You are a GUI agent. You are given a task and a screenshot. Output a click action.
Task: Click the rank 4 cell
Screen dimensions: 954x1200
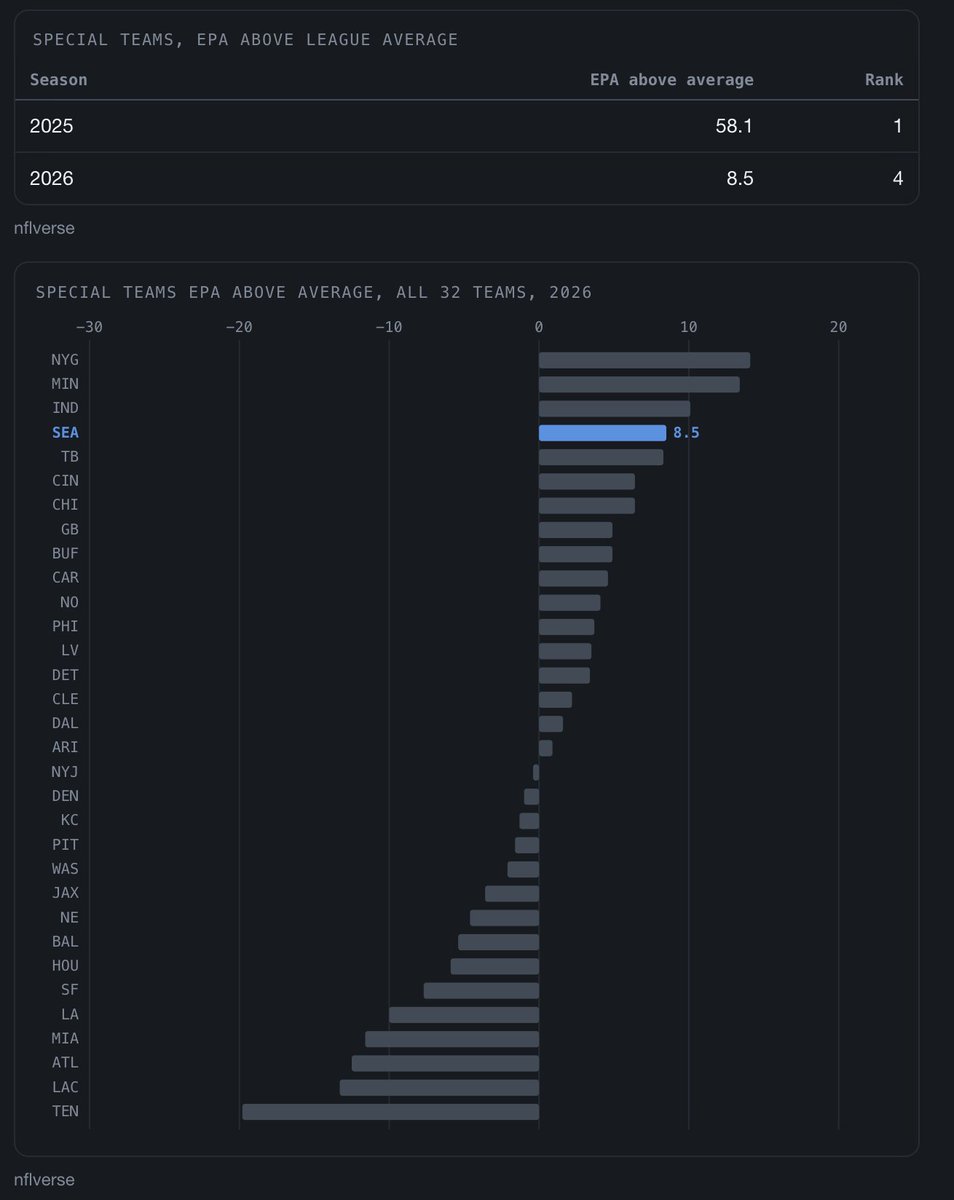click(x=898, y=179)
